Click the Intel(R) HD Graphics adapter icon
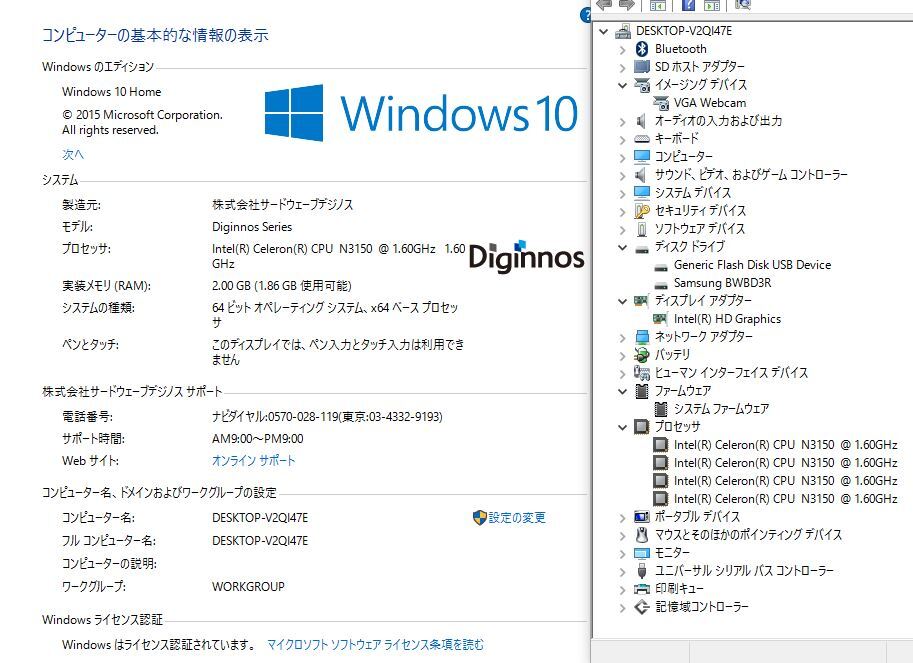The image size is (913, 663). point(660,318)
